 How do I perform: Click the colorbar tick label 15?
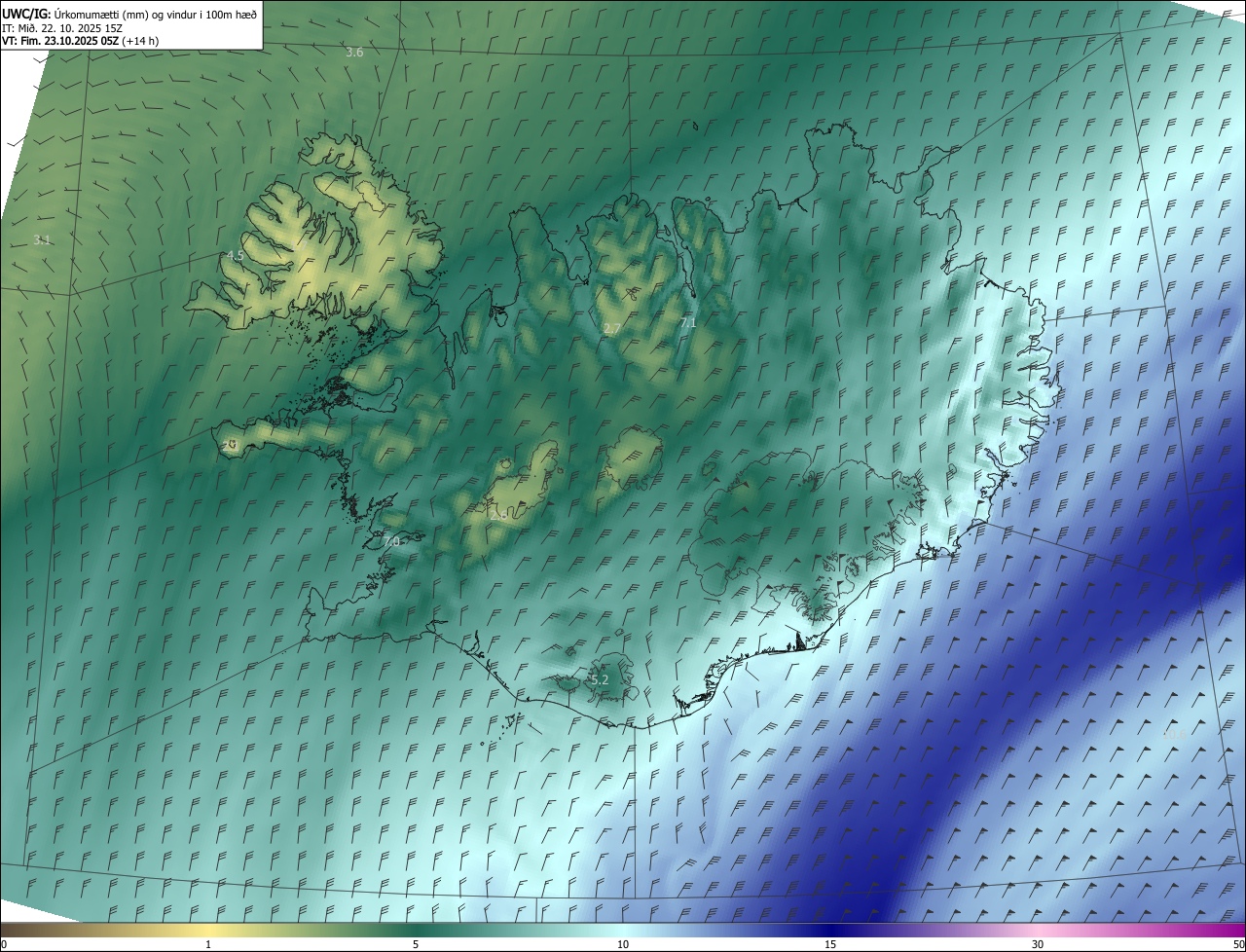tap(830, 944)
